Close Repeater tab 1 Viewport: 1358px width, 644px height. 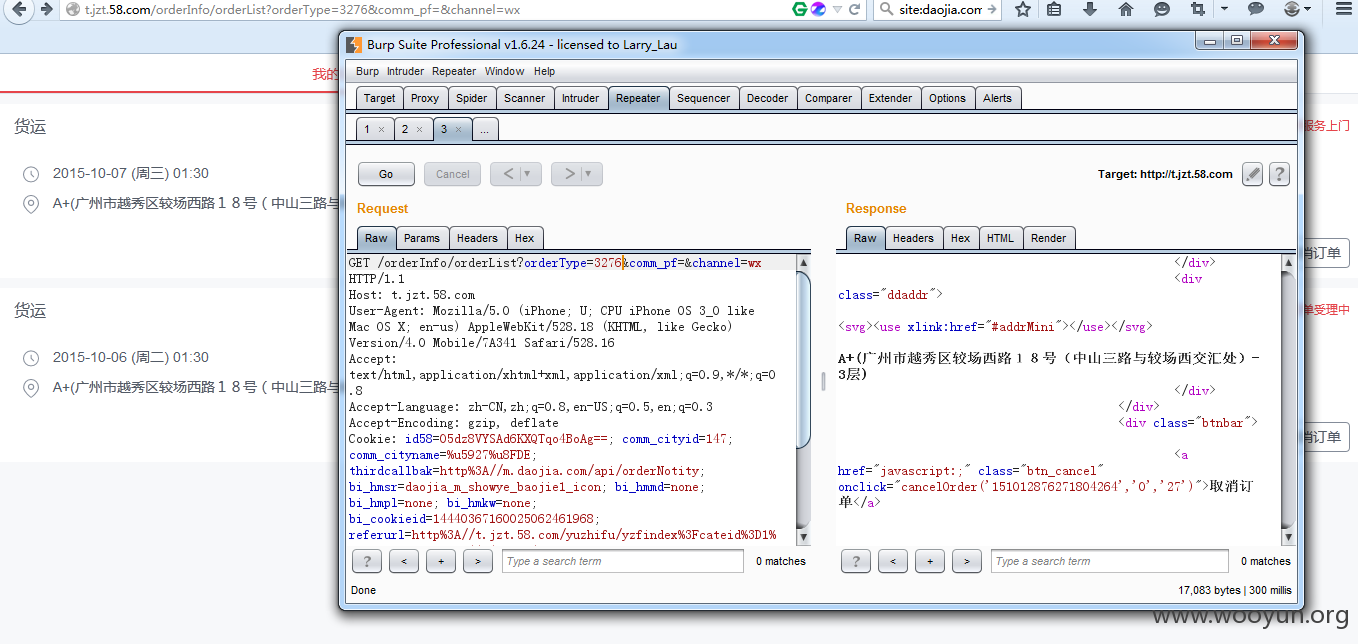click(381, 129)
